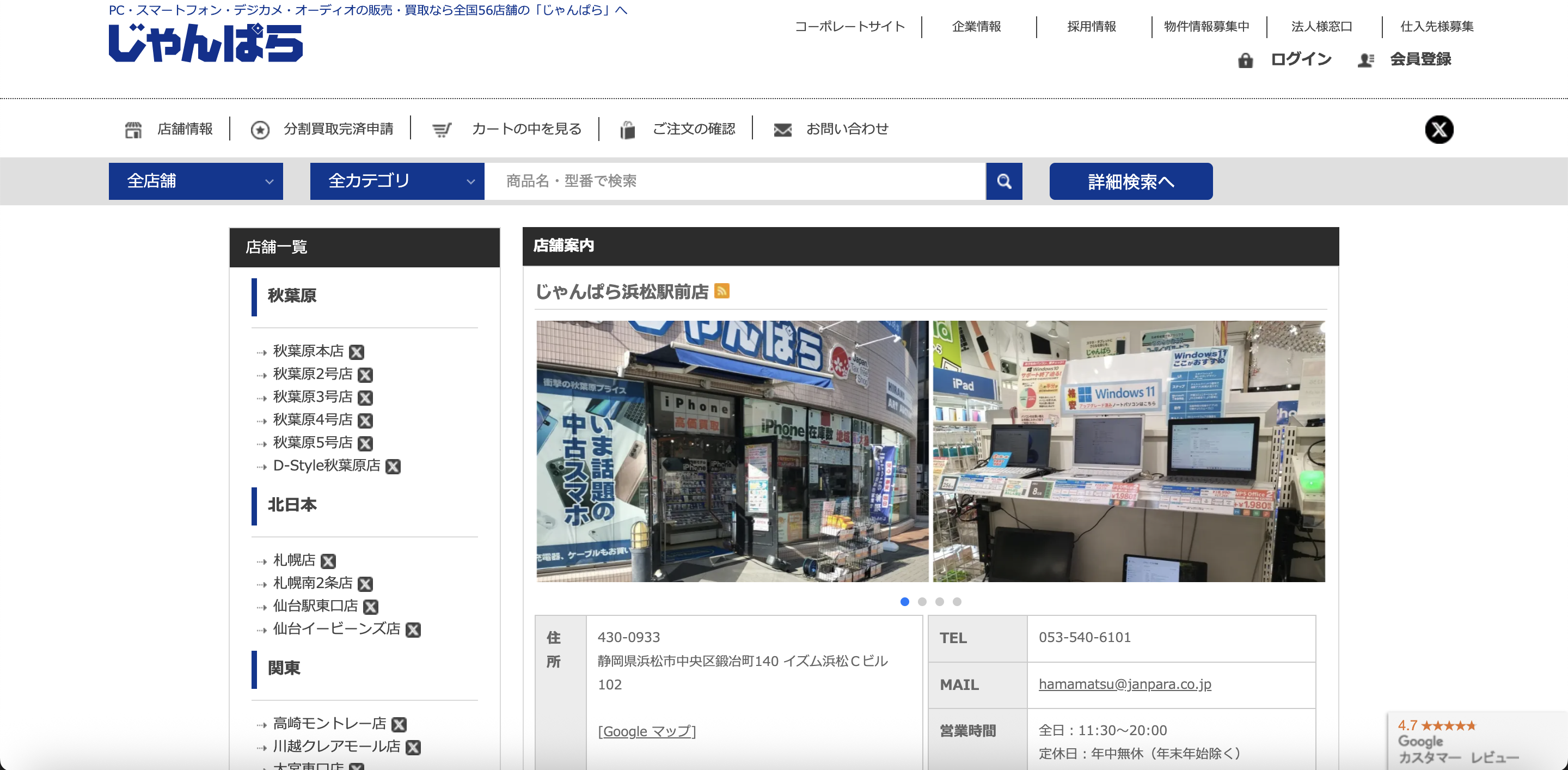Click the shopping cart icon

(442, 130)
